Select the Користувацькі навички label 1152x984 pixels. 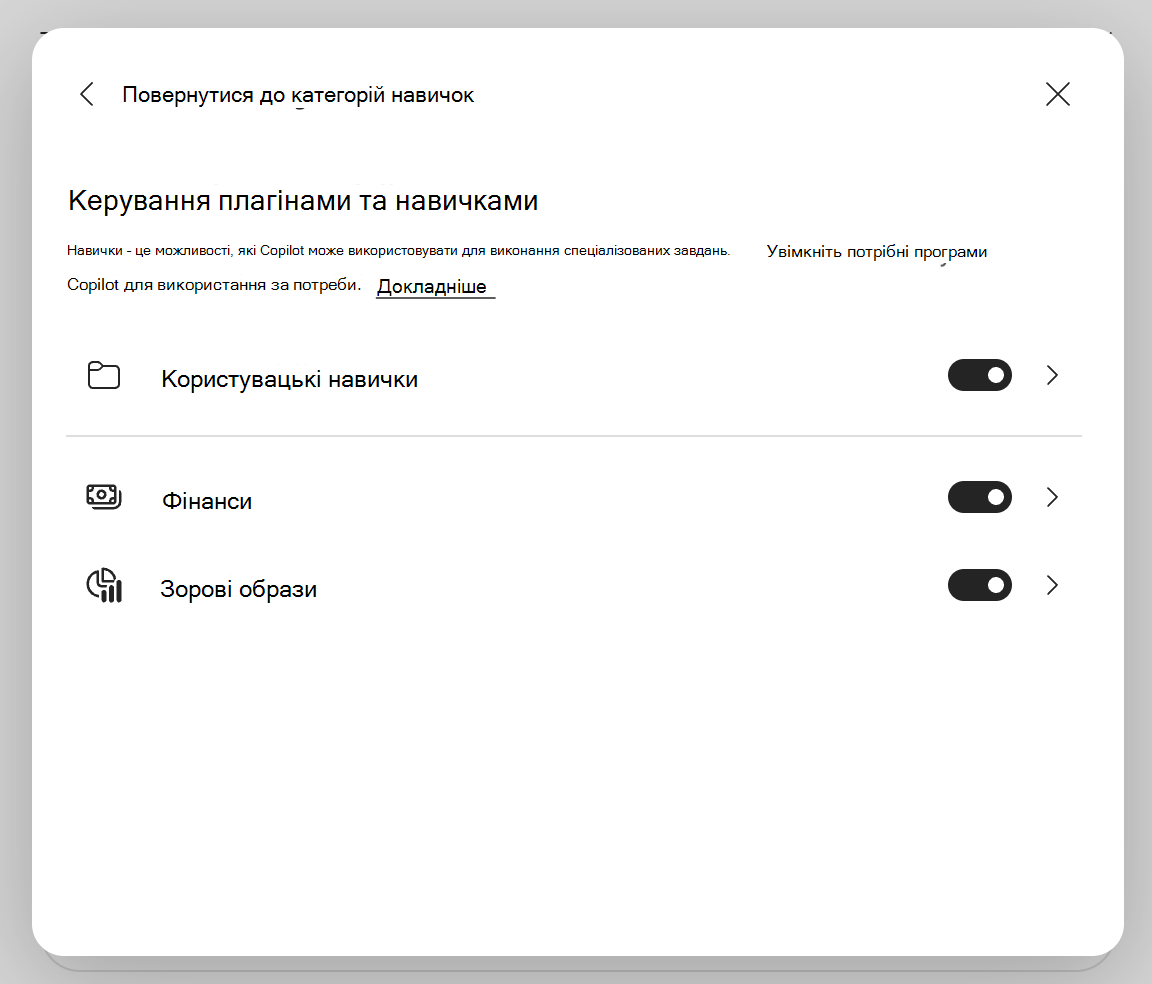click(289, 379)
